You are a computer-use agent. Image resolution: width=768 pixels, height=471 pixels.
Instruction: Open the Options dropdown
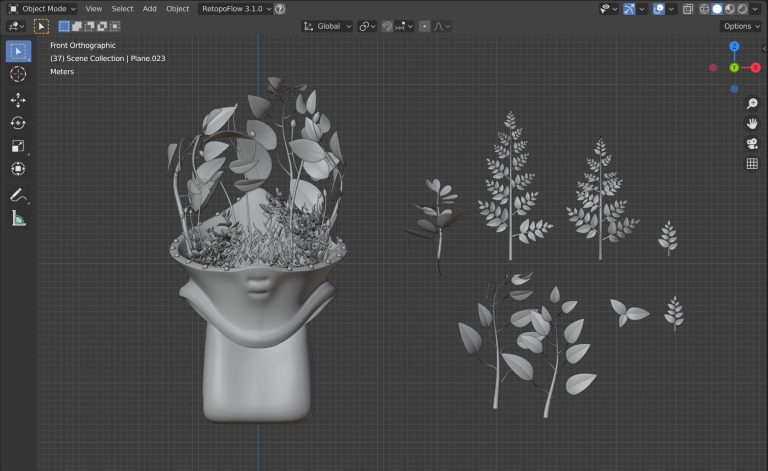point(742,26)
